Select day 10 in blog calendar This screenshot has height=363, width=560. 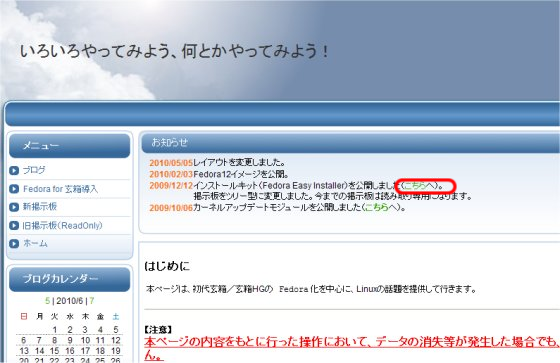point(85,340)
